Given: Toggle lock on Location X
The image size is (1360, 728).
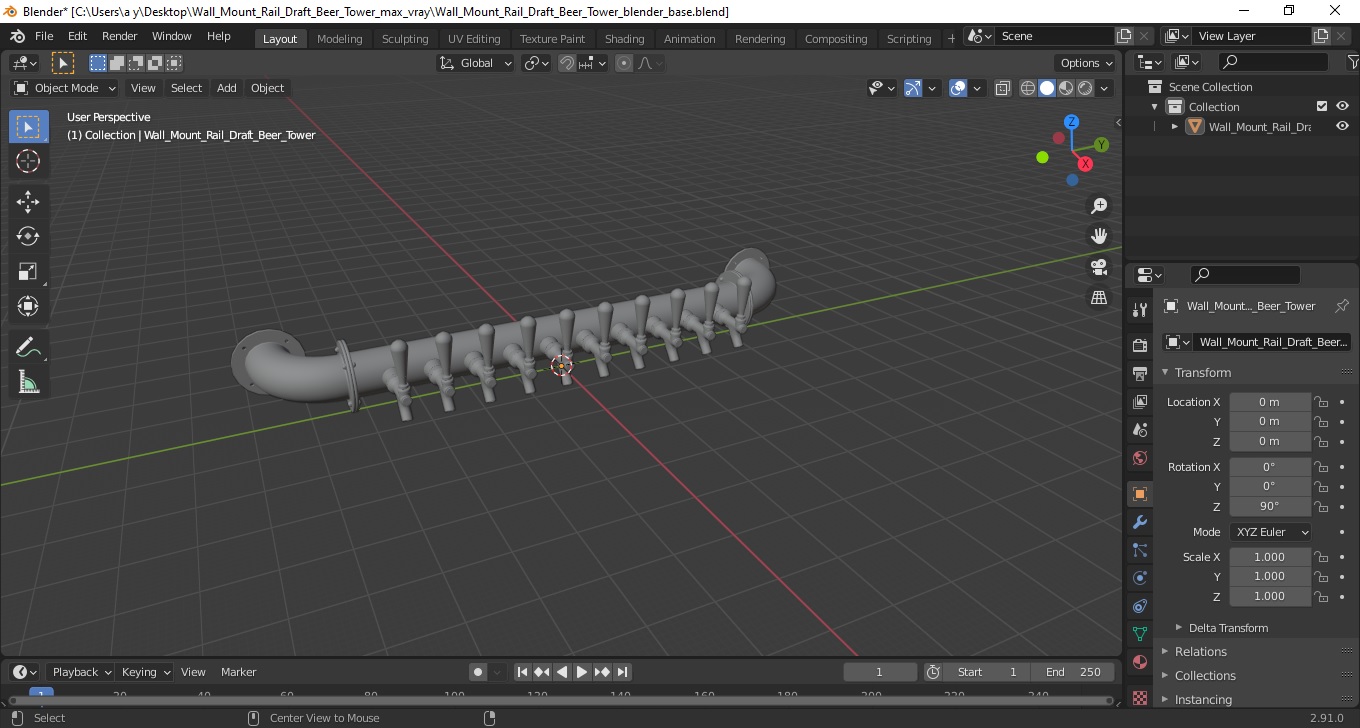Looking at the screenshot, I should 1321,402.
